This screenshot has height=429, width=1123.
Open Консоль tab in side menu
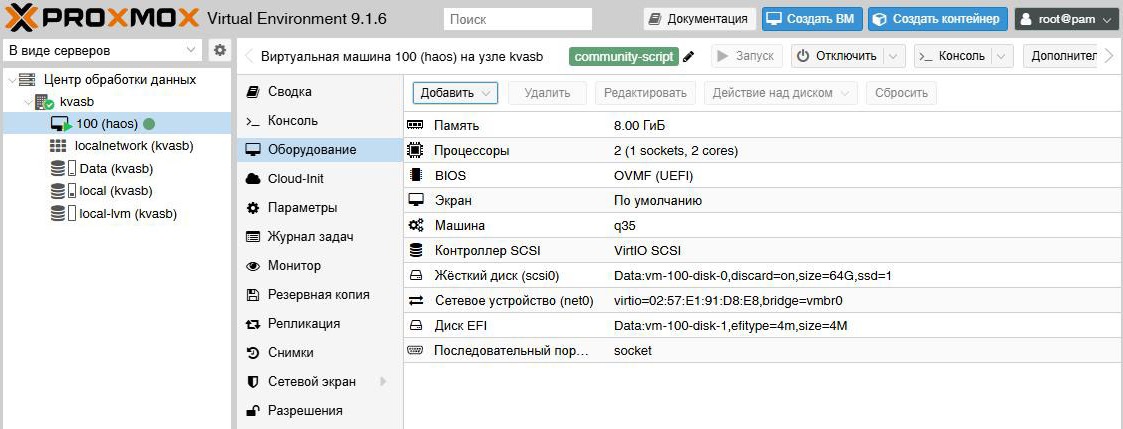coord(319,120)
